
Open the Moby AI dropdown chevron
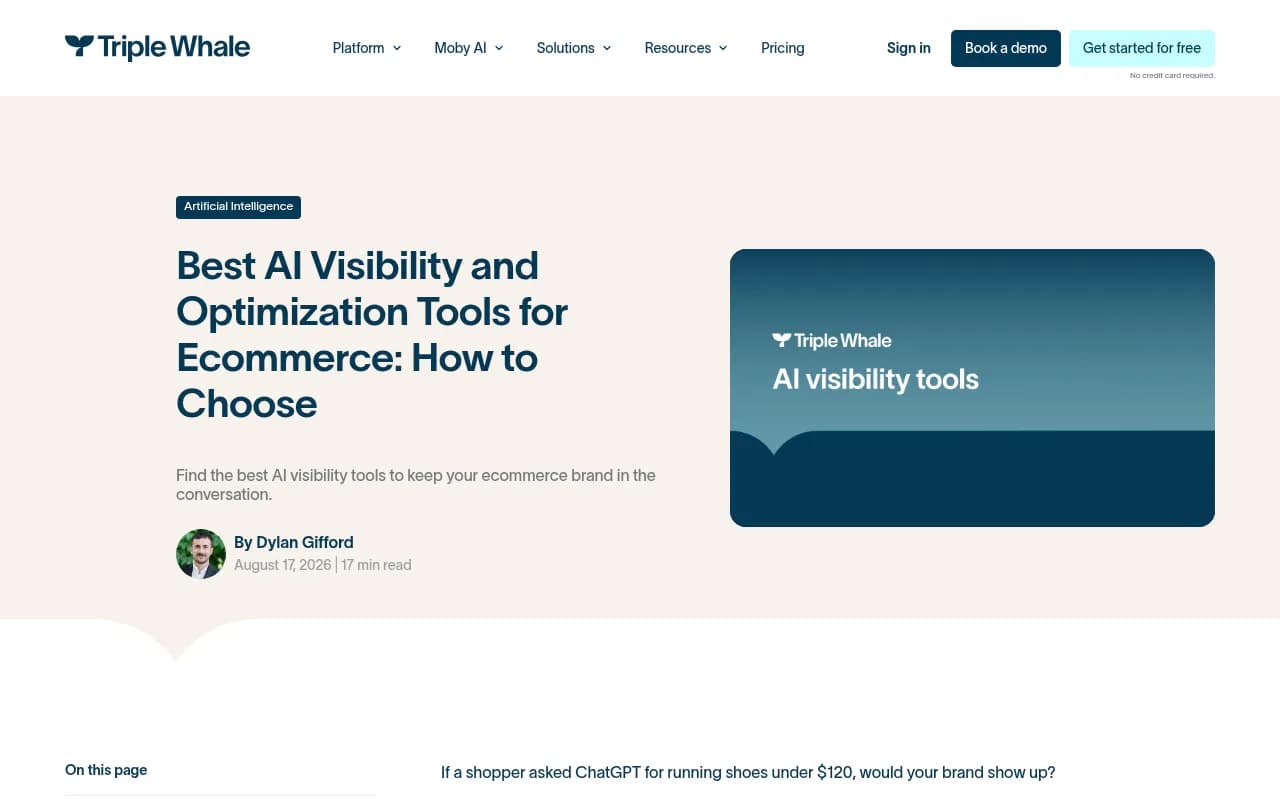(499, 48)
